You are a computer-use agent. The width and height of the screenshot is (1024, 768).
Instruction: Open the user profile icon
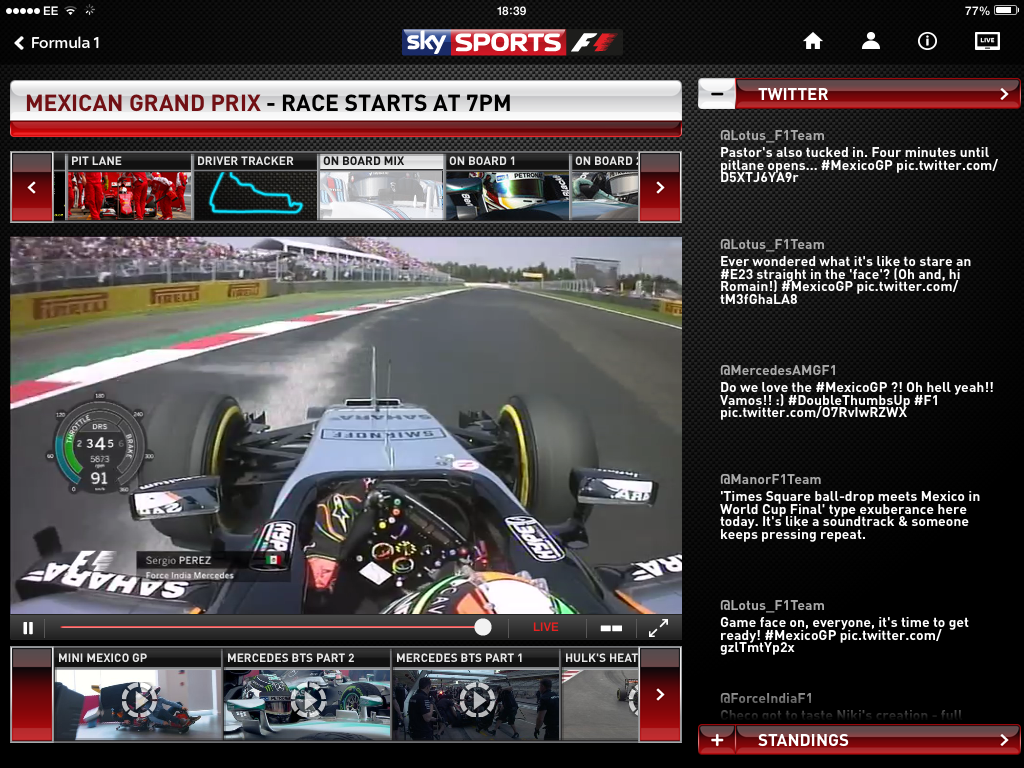pos(871,41)
